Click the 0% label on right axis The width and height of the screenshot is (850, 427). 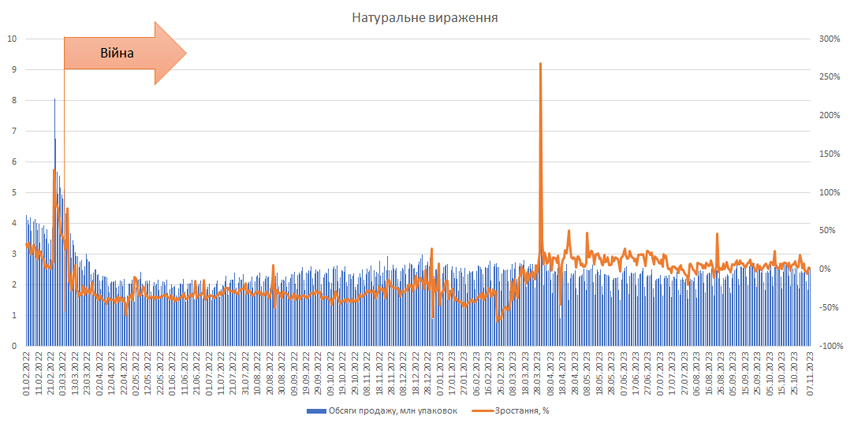coord(827,269)
